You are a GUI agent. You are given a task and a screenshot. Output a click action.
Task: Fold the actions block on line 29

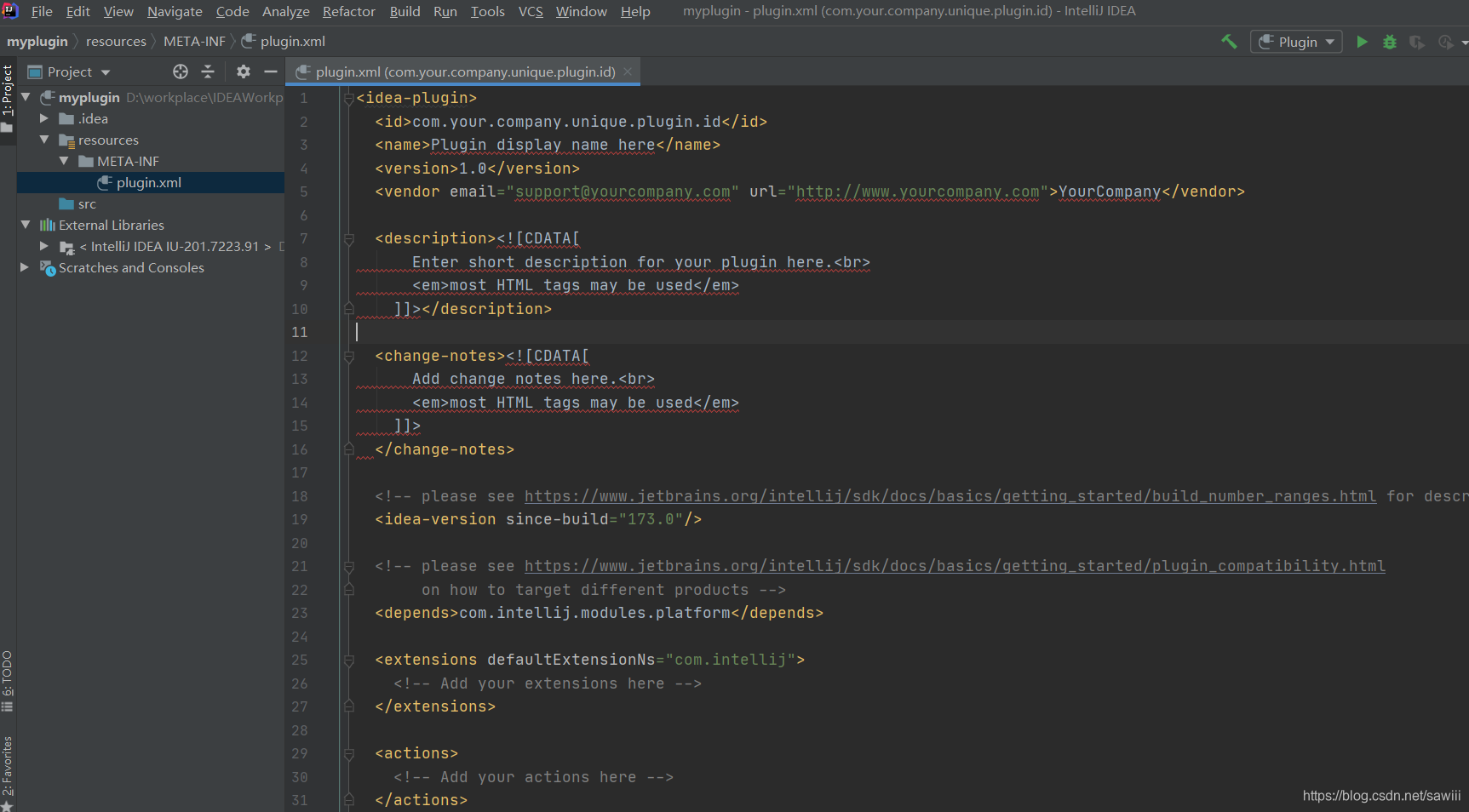[x=348, y=754]
